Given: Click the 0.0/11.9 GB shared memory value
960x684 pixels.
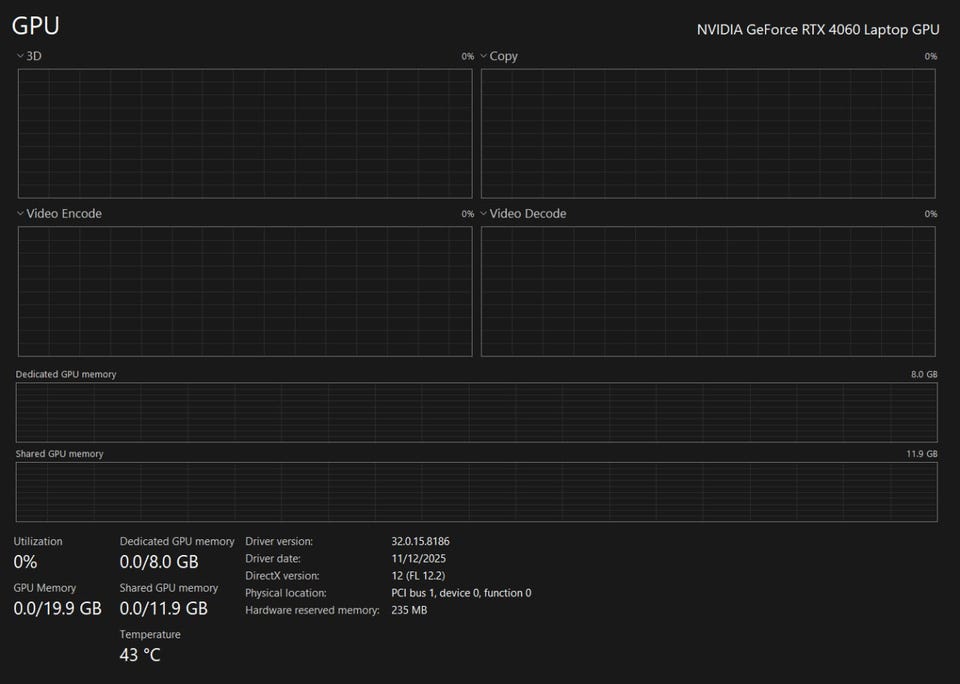Looking at the screenshot, I should click(163, 608).
